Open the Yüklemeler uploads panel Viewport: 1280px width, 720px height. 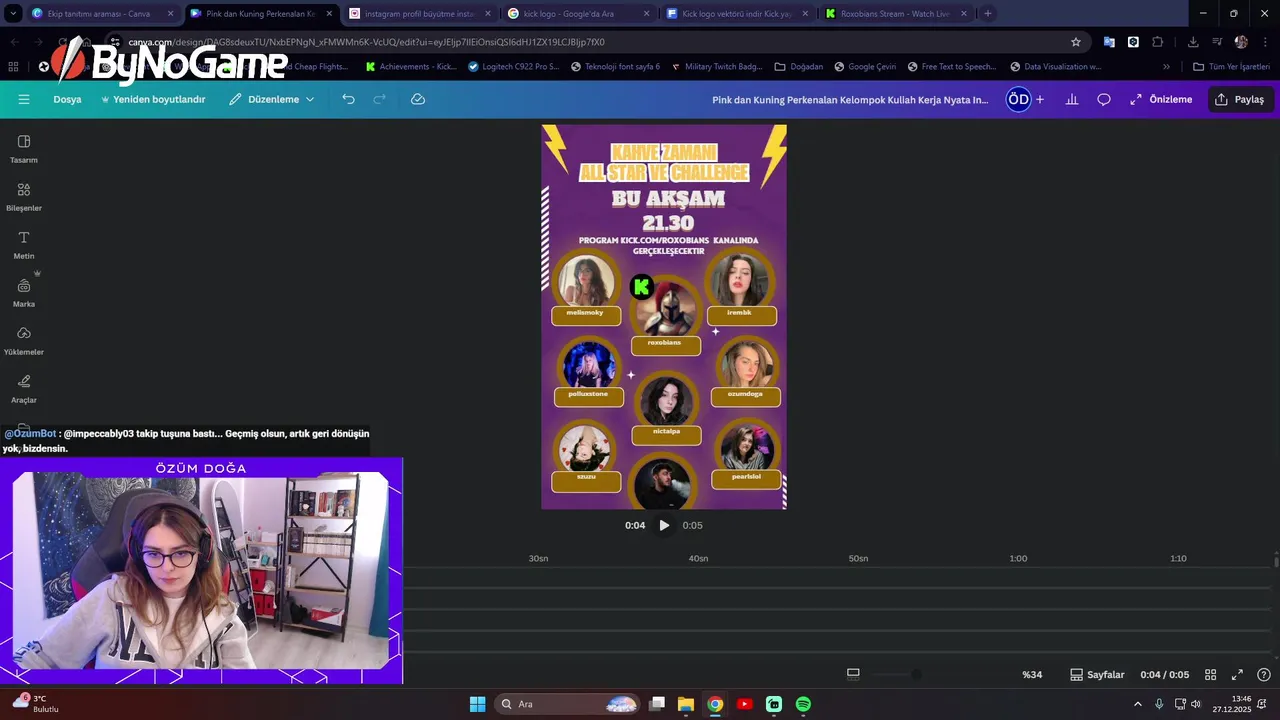(24, 340)
